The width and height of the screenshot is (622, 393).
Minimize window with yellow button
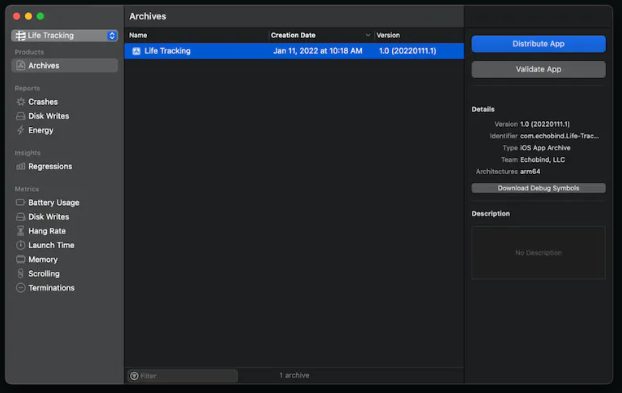click(29, 16)
